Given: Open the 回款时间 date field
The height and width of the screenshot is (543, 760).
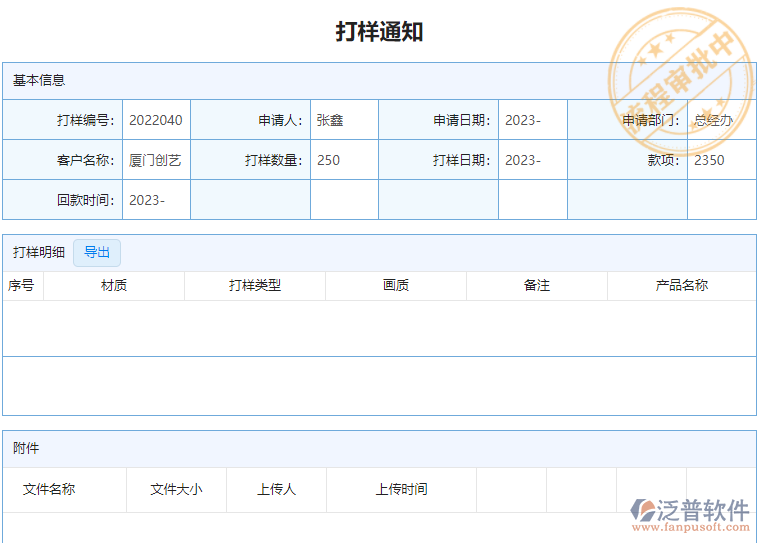Looking at the screenshot, I should click(156, 200).
